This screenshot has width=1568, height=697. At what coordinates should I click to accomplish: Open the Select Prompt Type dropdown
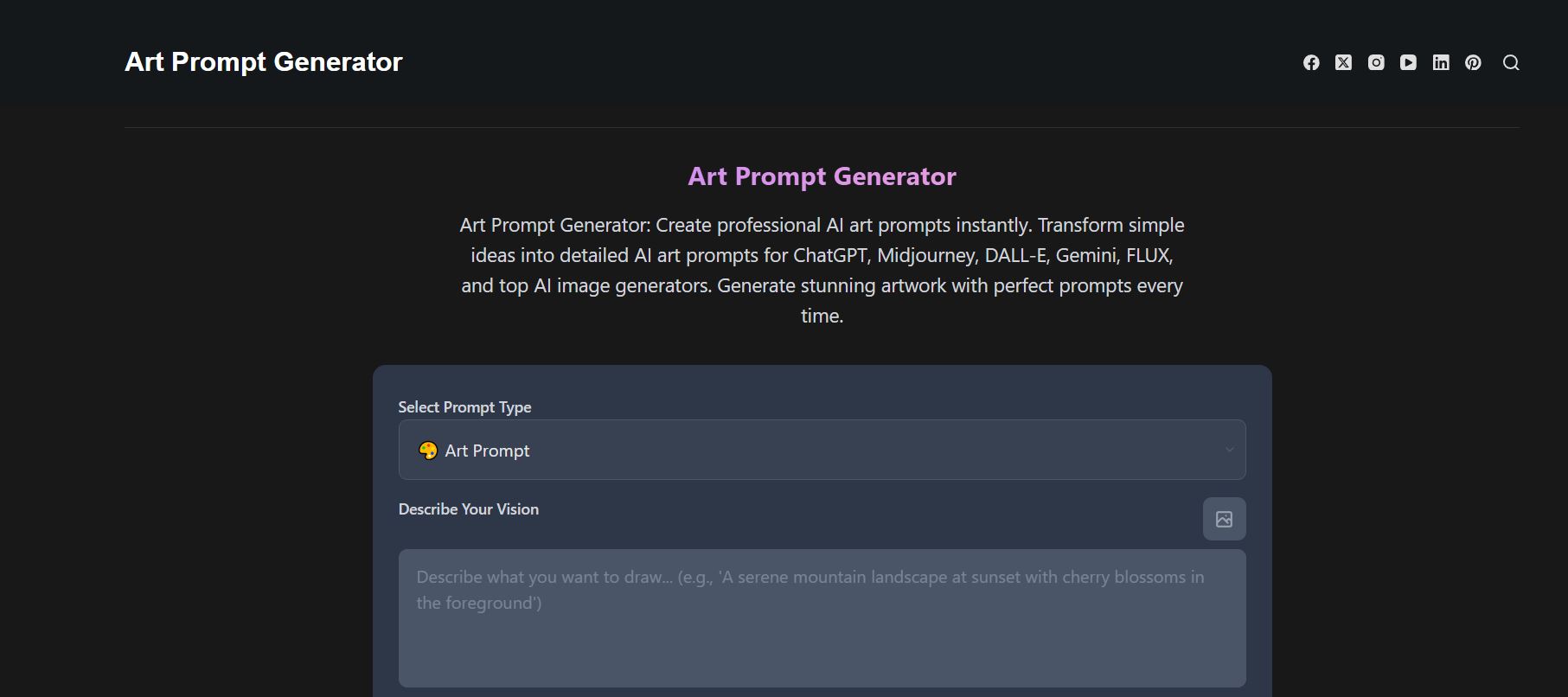coord(821,450)
